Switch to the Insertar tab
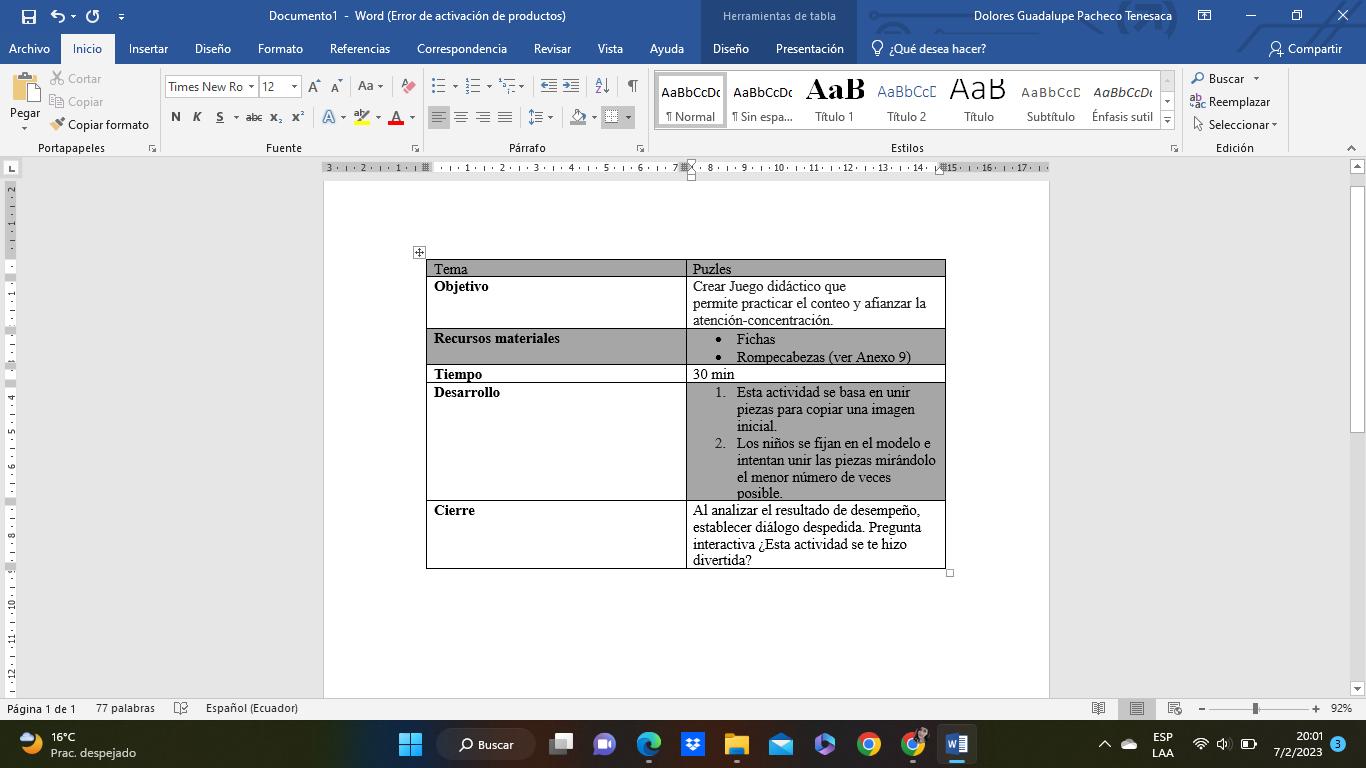 pos(148,48)
